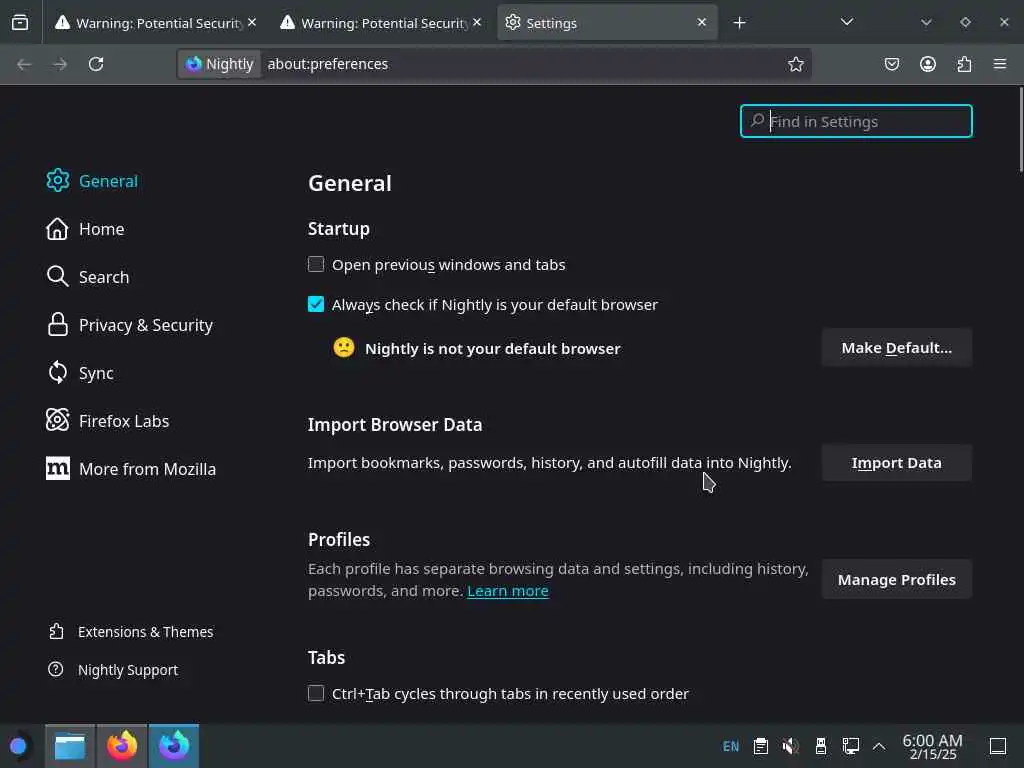Click the Find in Settings search box

click(x=856, y=121)
